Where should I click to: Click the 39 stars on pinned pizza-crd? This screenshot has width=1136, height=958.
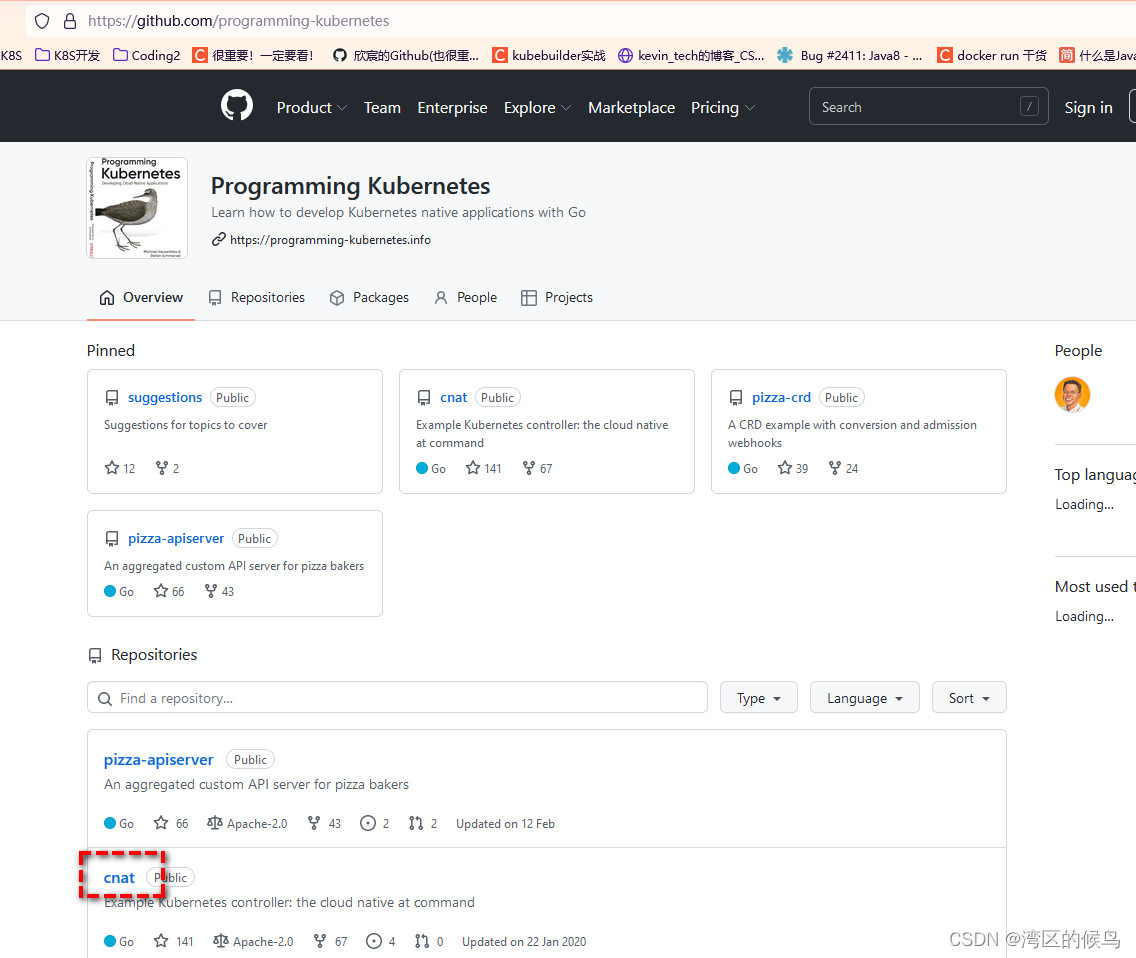click(793, 468)
